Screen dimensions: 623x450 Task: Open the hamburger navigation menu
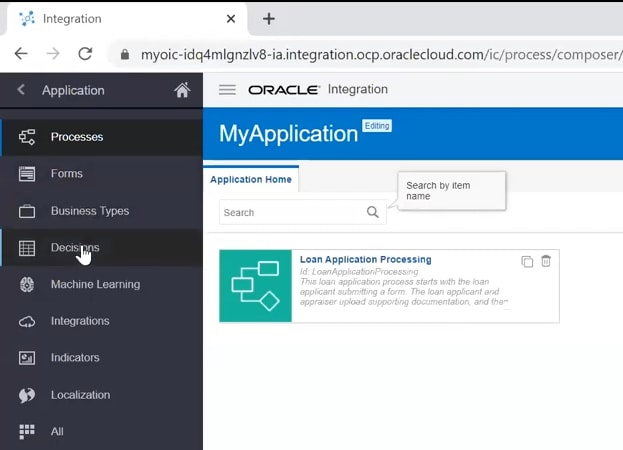point(227,90)
